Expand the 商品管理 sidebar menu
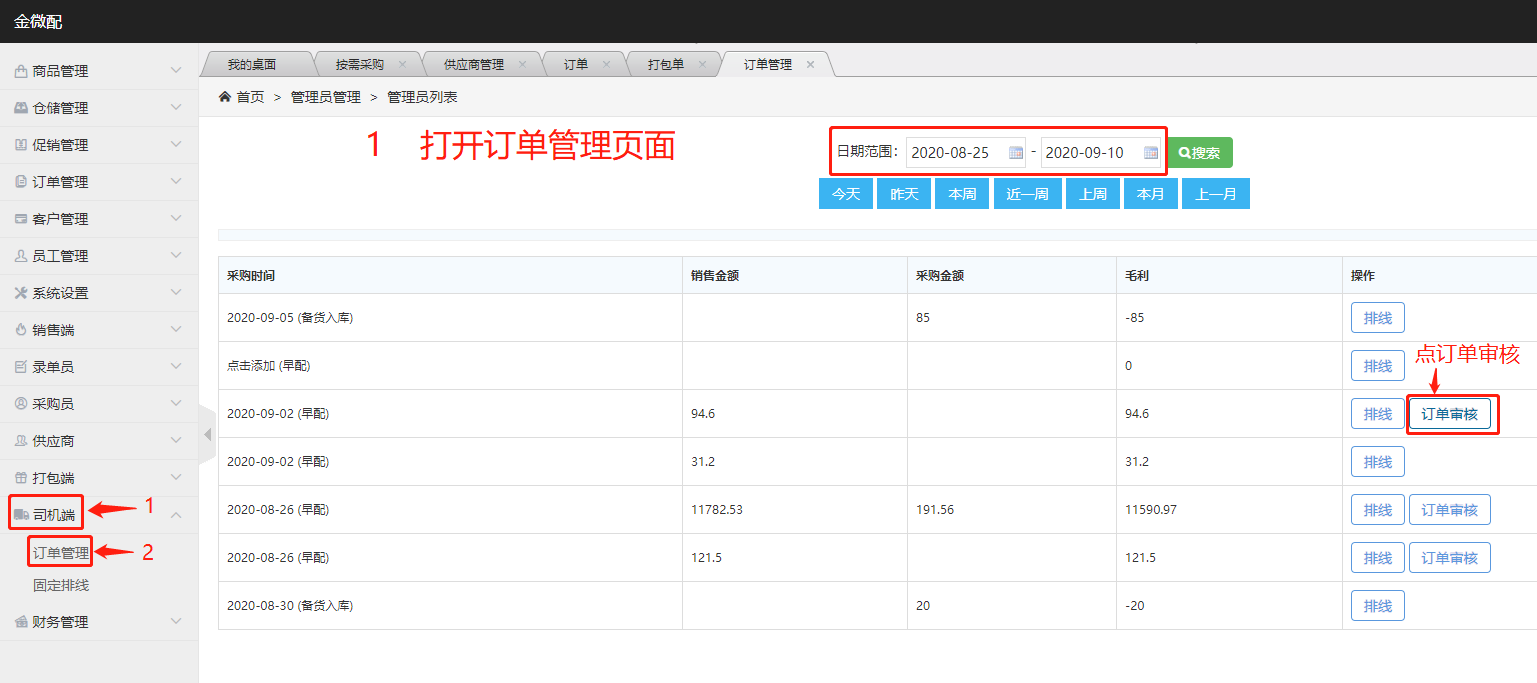Image resolution: width=1537 pixels, height=683 pixels. [x=176, y=71]
